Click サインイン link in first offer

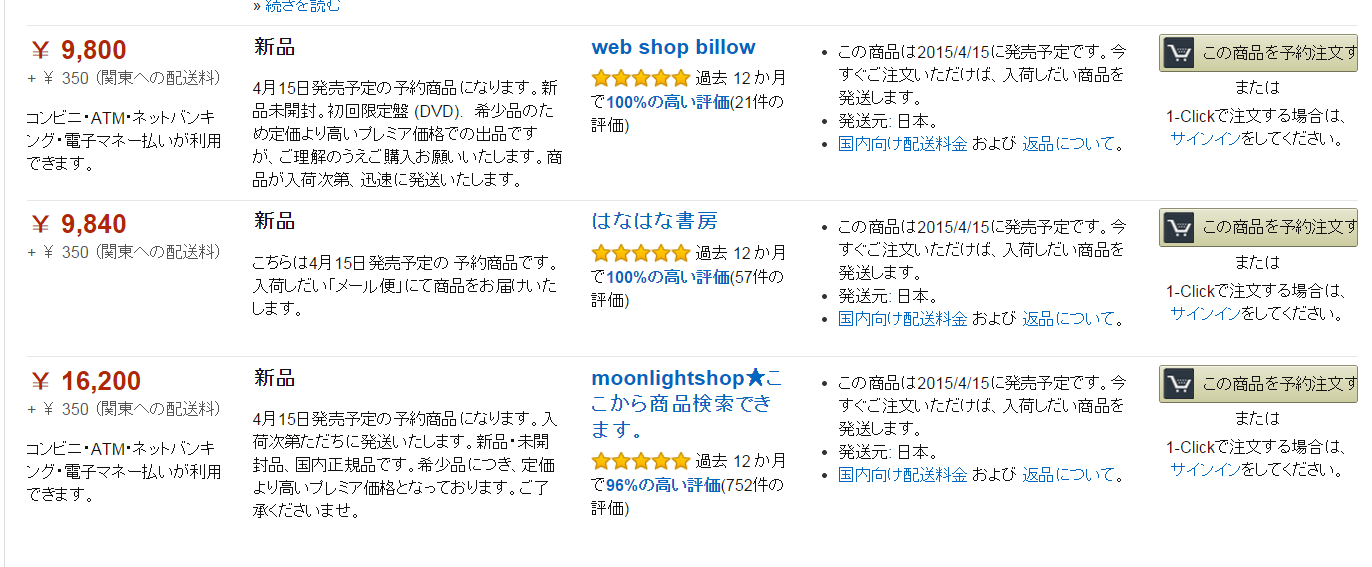coord(1206,139)
